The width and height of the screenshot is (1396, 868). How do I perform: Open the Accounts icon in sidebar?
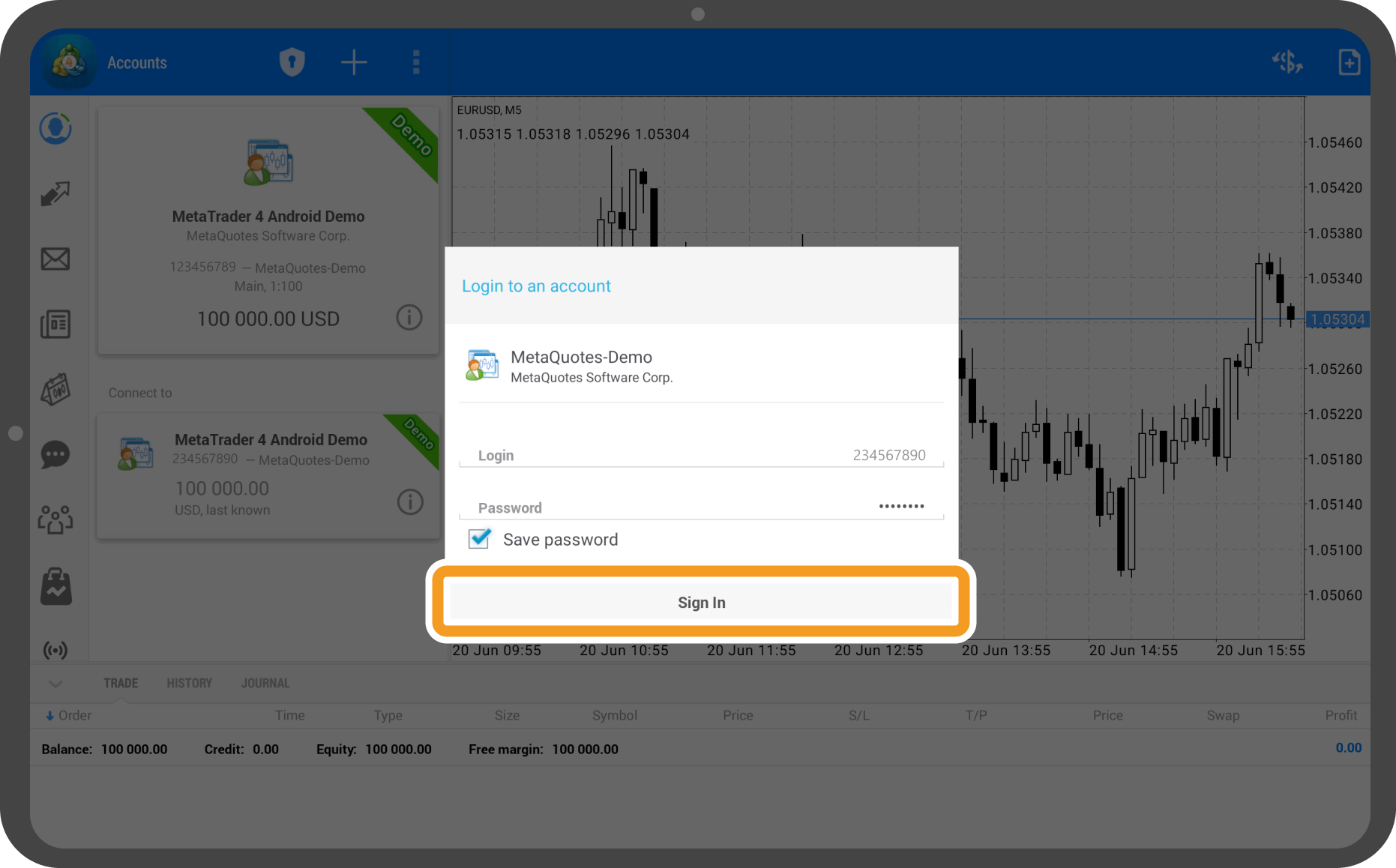click(x=55, y=129)
